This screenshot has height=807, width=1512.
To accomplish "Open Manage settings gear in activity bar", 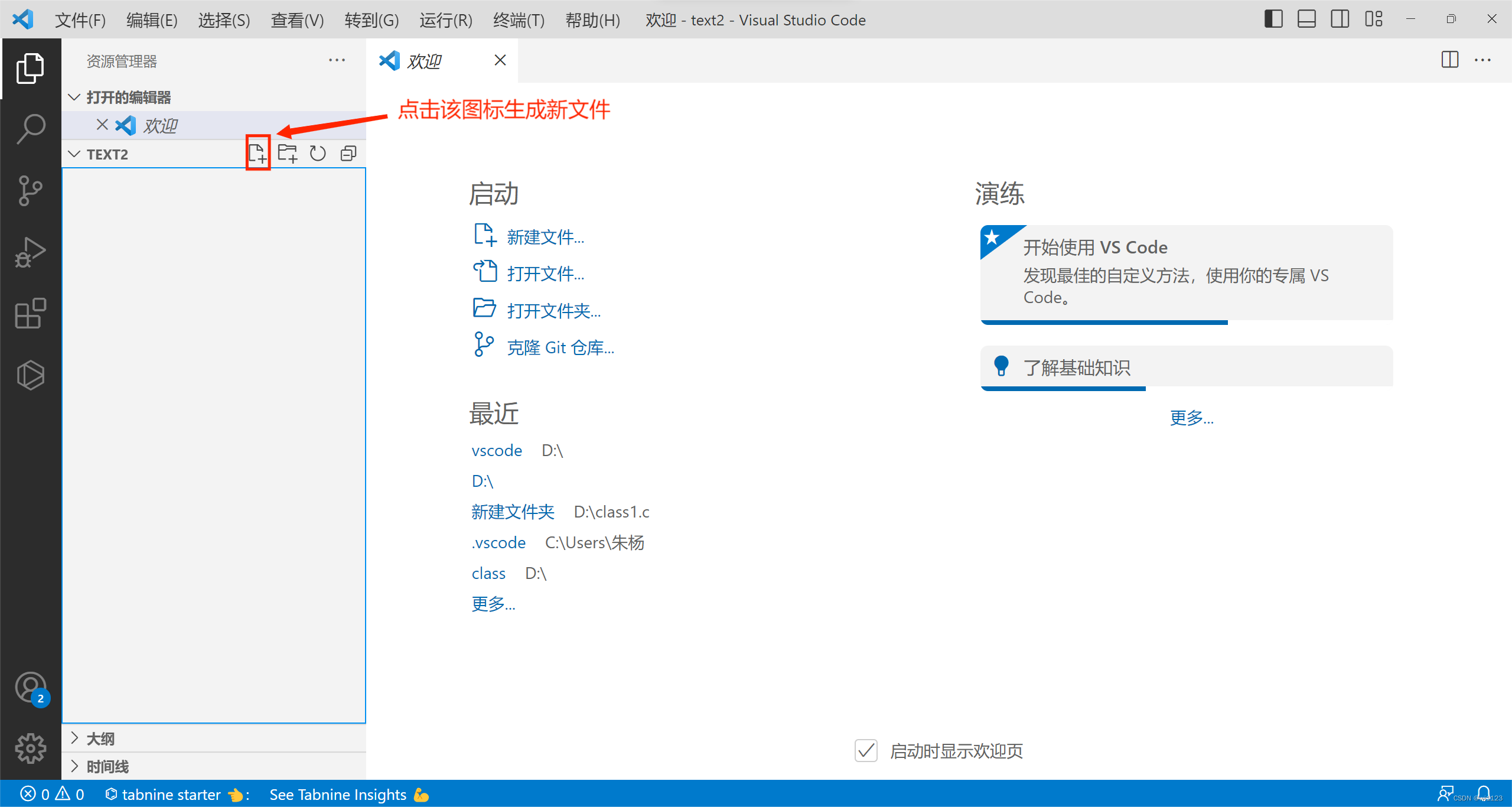I will pos(30,747).
